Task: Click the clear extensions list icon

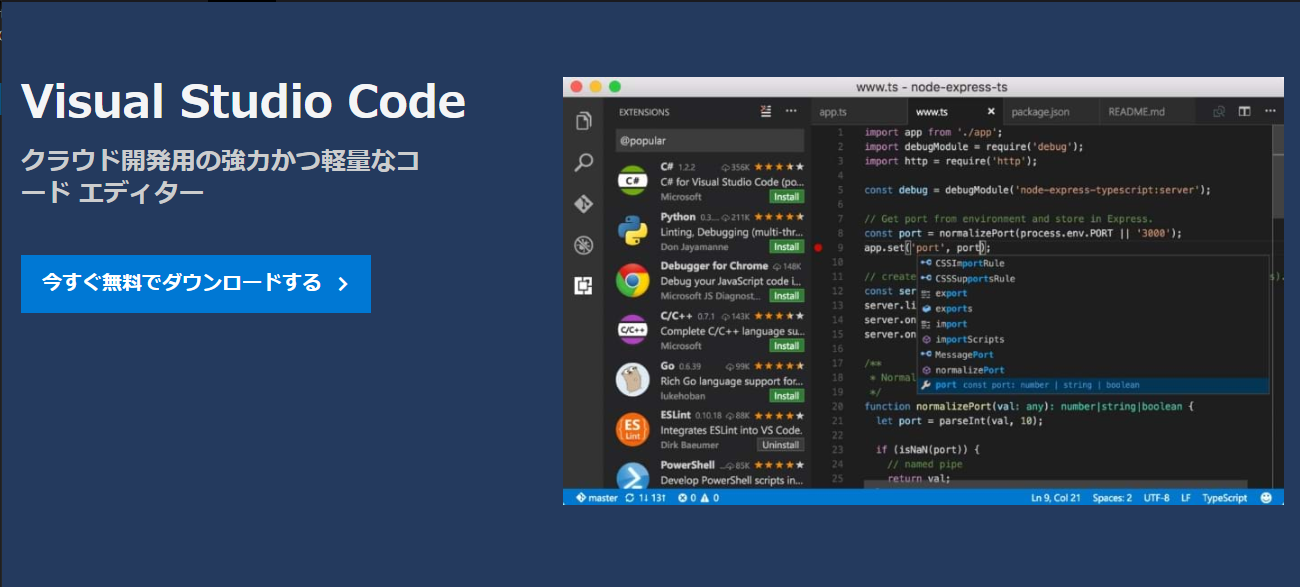Action: (766, 111)
